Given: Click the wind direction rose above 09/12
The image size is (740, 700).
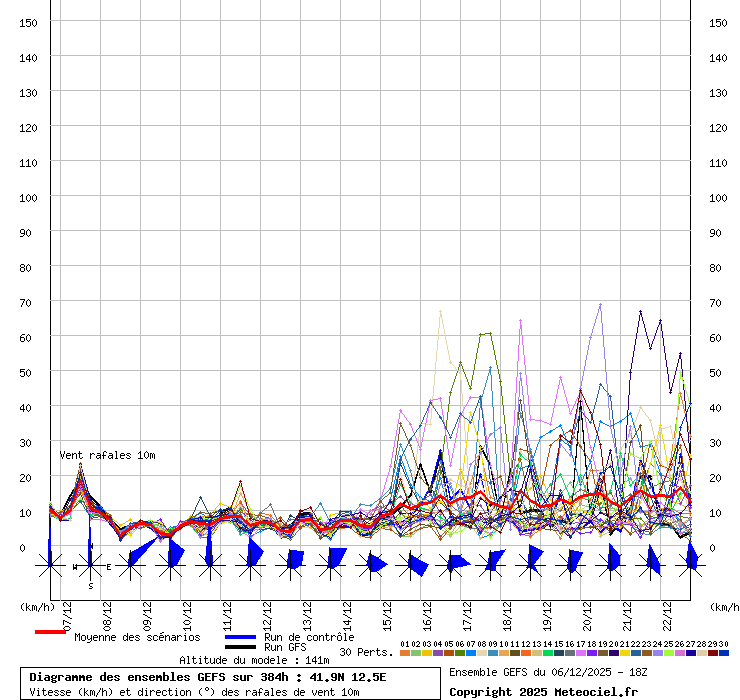Looking at the screenshot, I should [130, 565].
